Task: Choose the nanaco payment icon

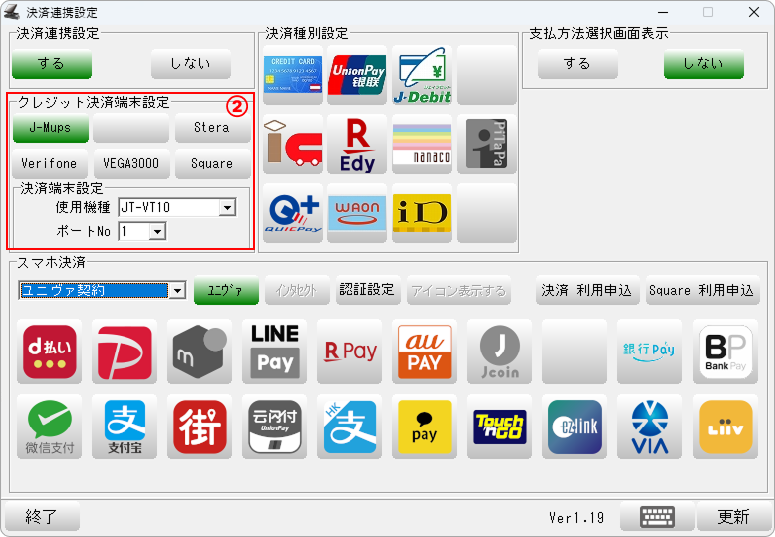Action: [x=422, y=144]
